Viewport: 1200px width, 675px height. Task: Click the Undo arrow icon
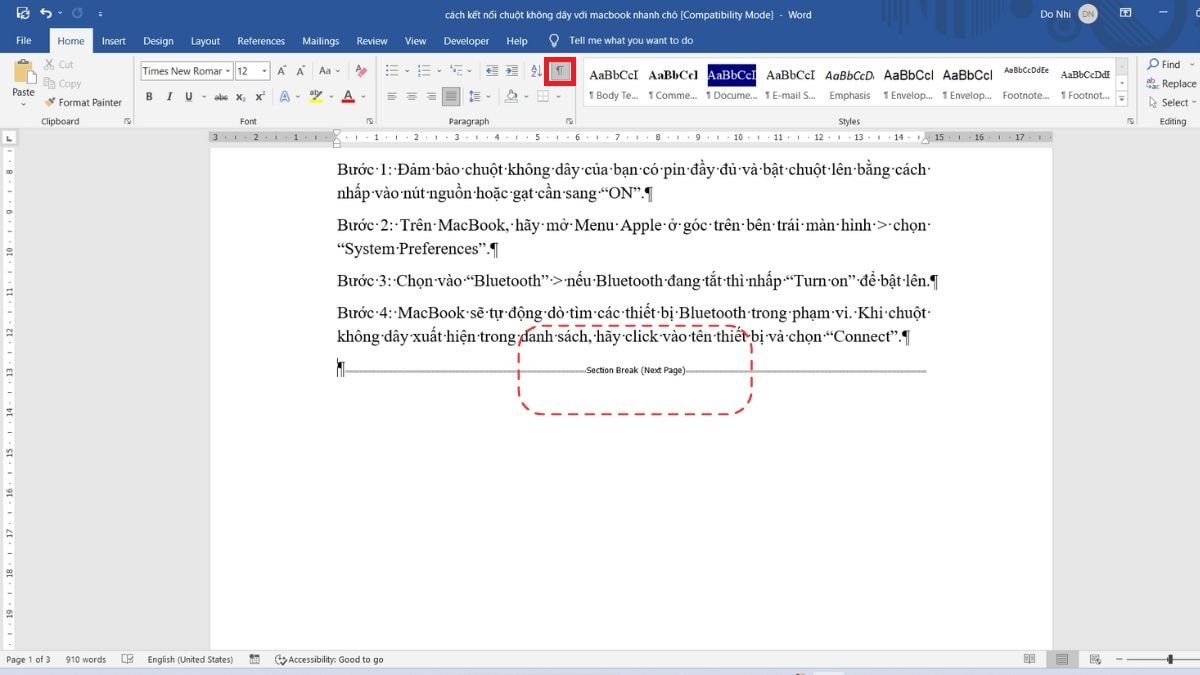[x=45, y=14]
